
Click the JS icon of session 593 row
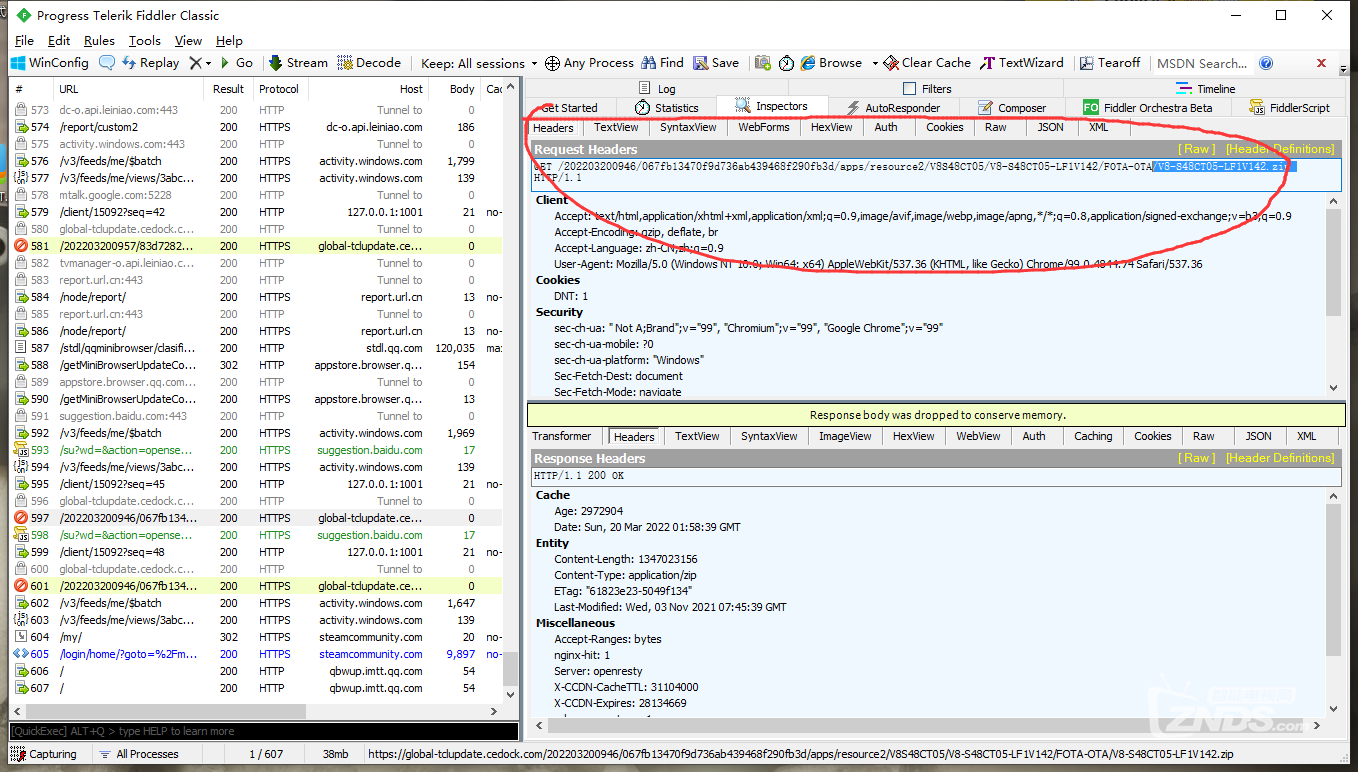tap(22, 450)
